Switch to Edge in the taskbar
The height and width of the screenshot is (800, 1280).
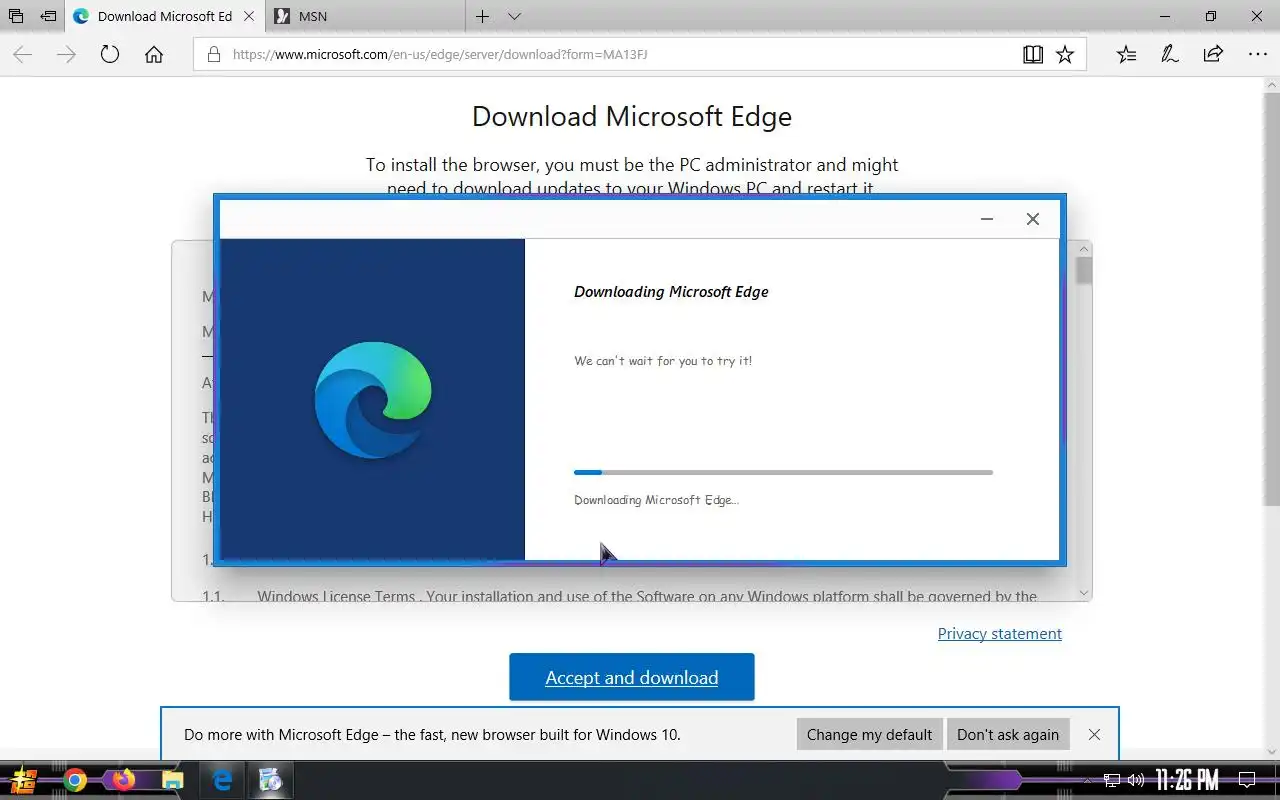[x=223, y=780]
